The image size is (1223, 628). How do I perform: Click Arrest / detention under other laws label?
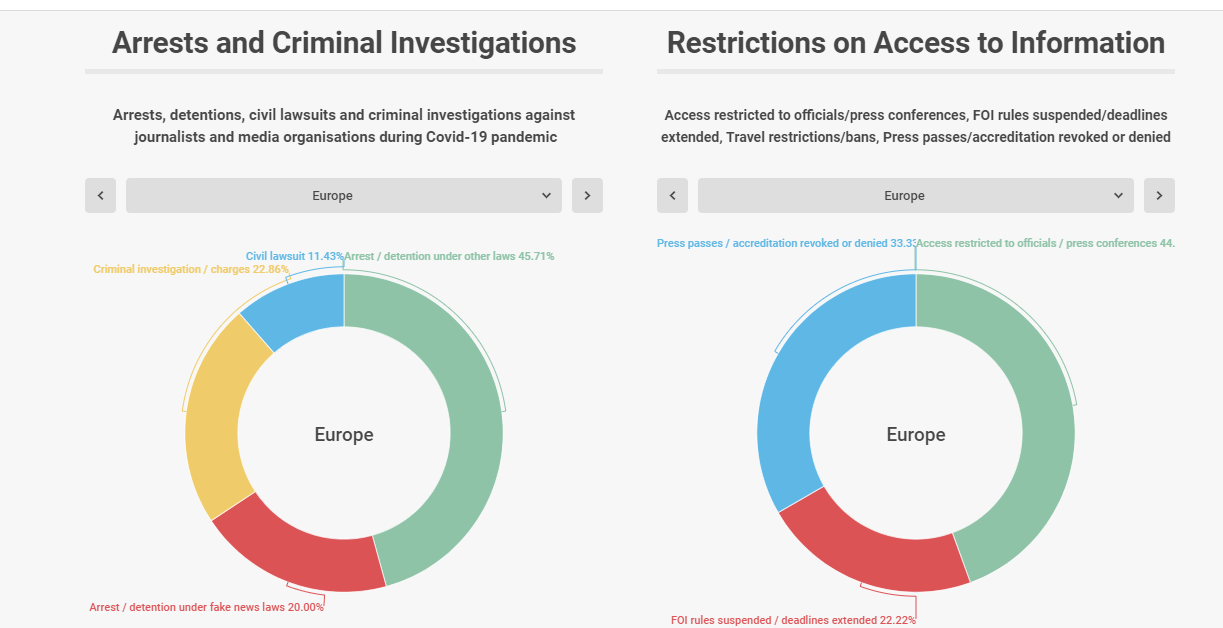coord(450,256)
